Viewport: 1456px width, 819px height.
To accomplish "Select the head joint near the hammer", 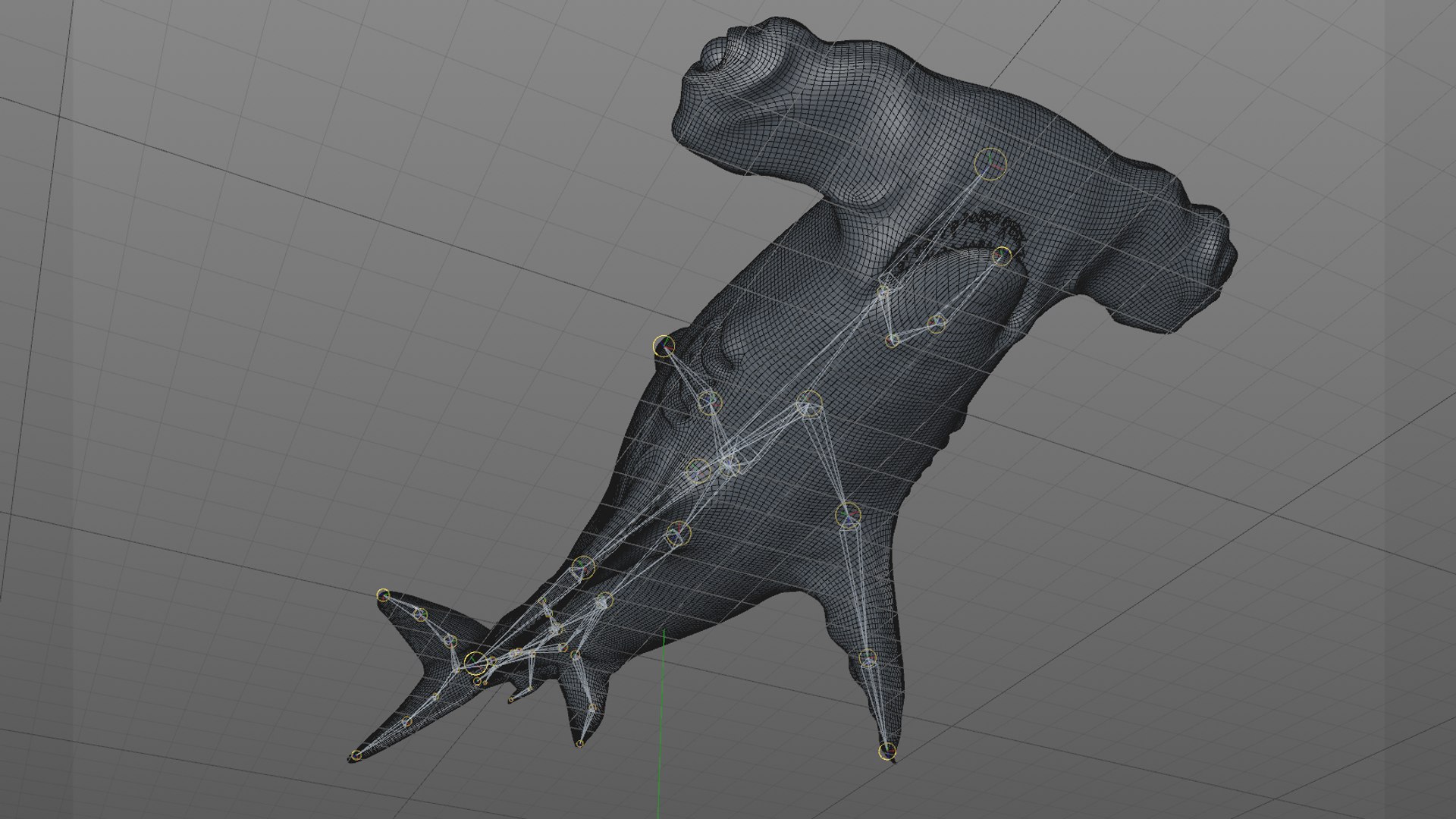I will tap(990, 163).
